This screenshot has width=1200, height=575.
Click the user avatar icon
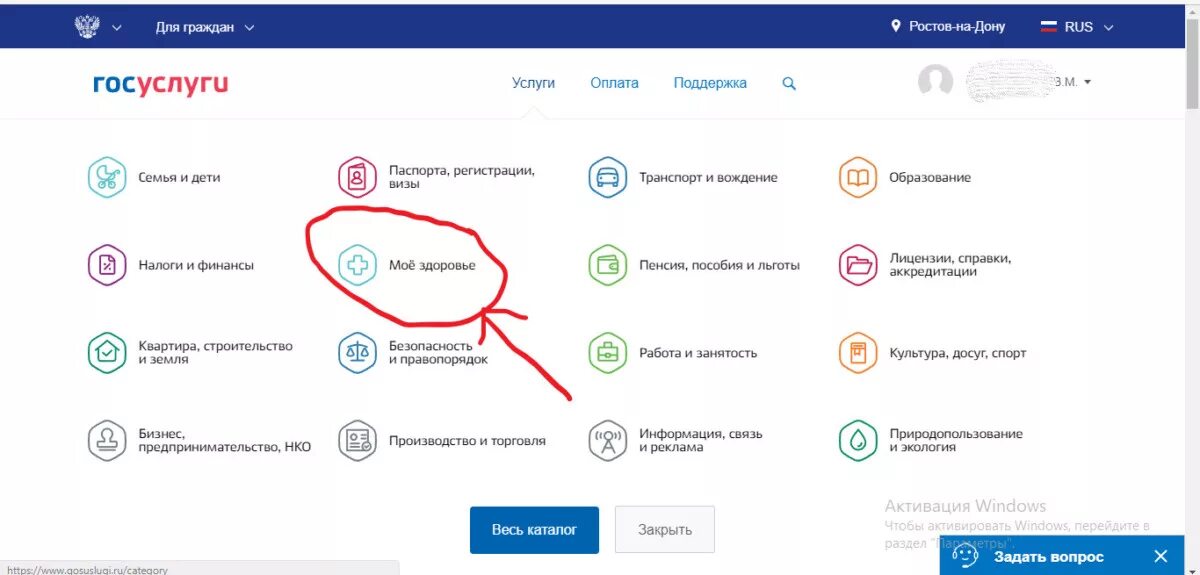[x=935, y=82]
